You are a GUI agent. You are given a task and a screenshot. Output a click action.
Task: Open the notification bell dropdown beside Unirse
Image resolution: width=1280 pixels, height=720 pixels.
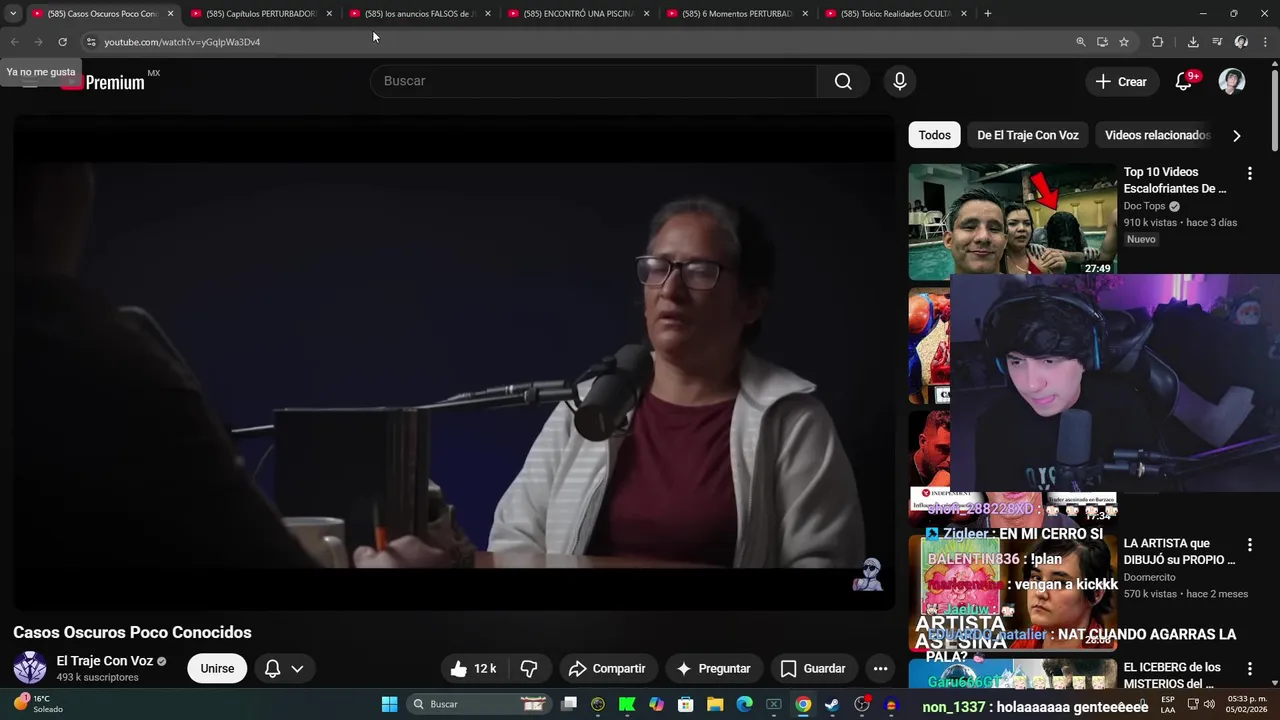[x=284, y=669]
